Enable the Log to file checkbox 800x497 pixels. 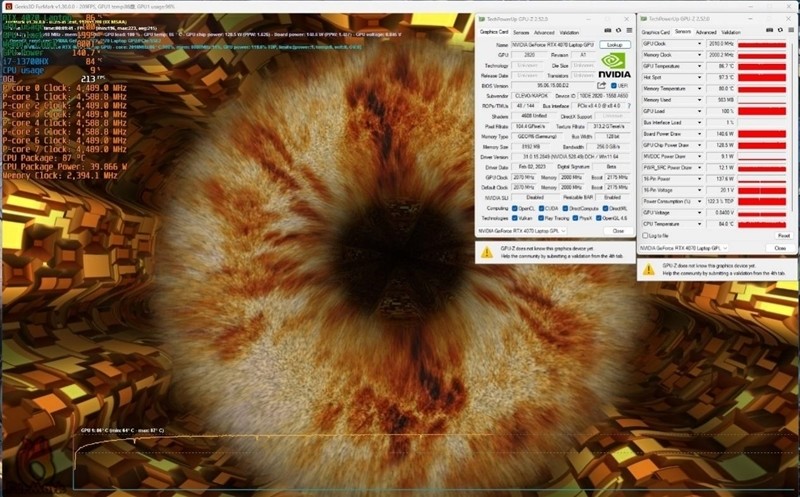pos(643,235)
